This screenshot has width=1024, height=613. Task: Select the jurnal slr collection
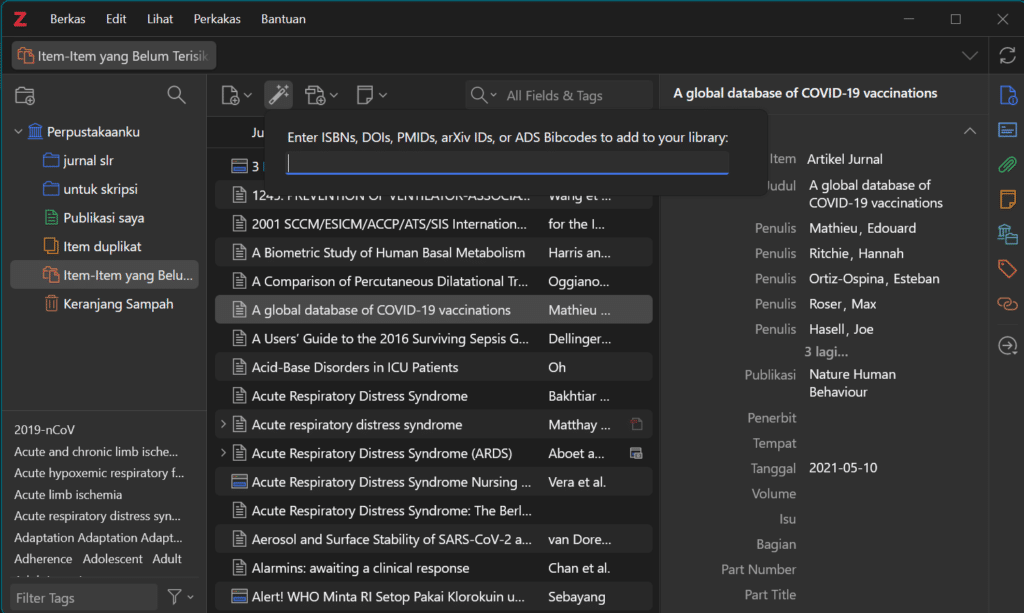click(x=88, y=161)
